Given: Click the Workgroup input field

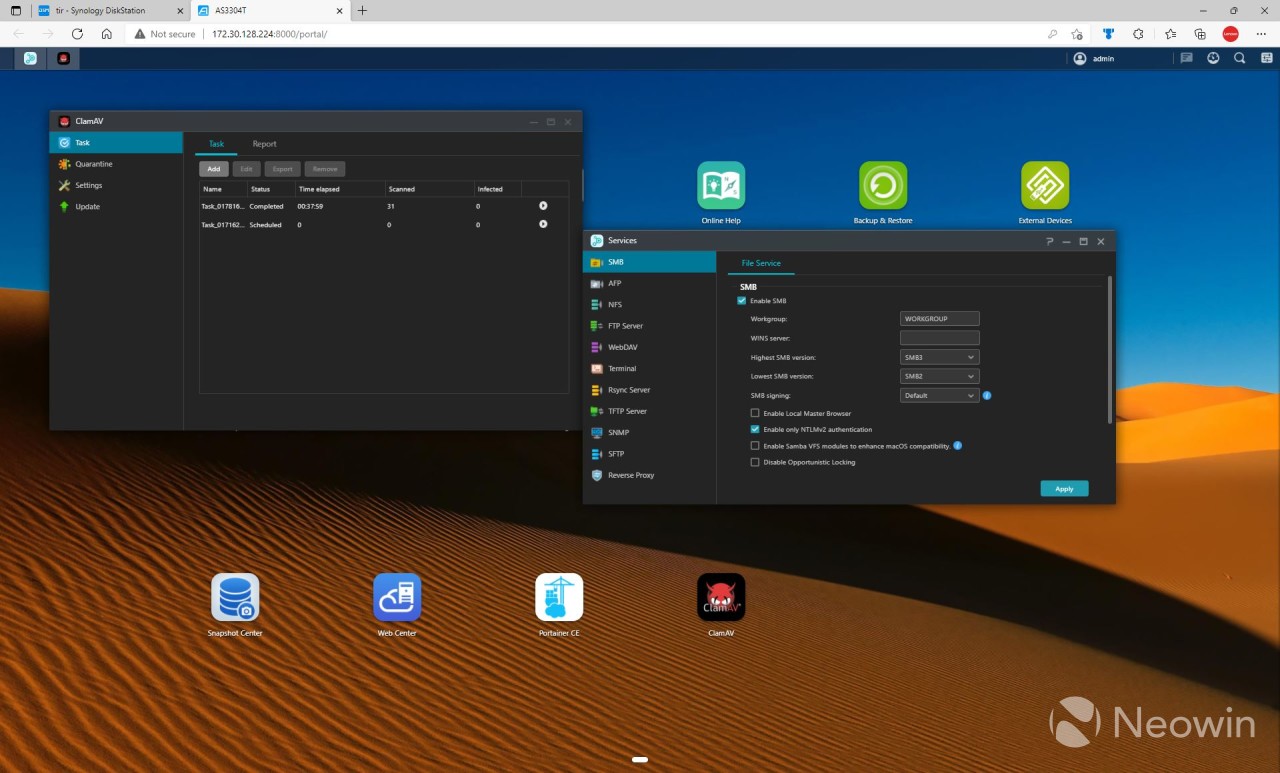Looking at the screenshot, I should click(x=939, y=319).
